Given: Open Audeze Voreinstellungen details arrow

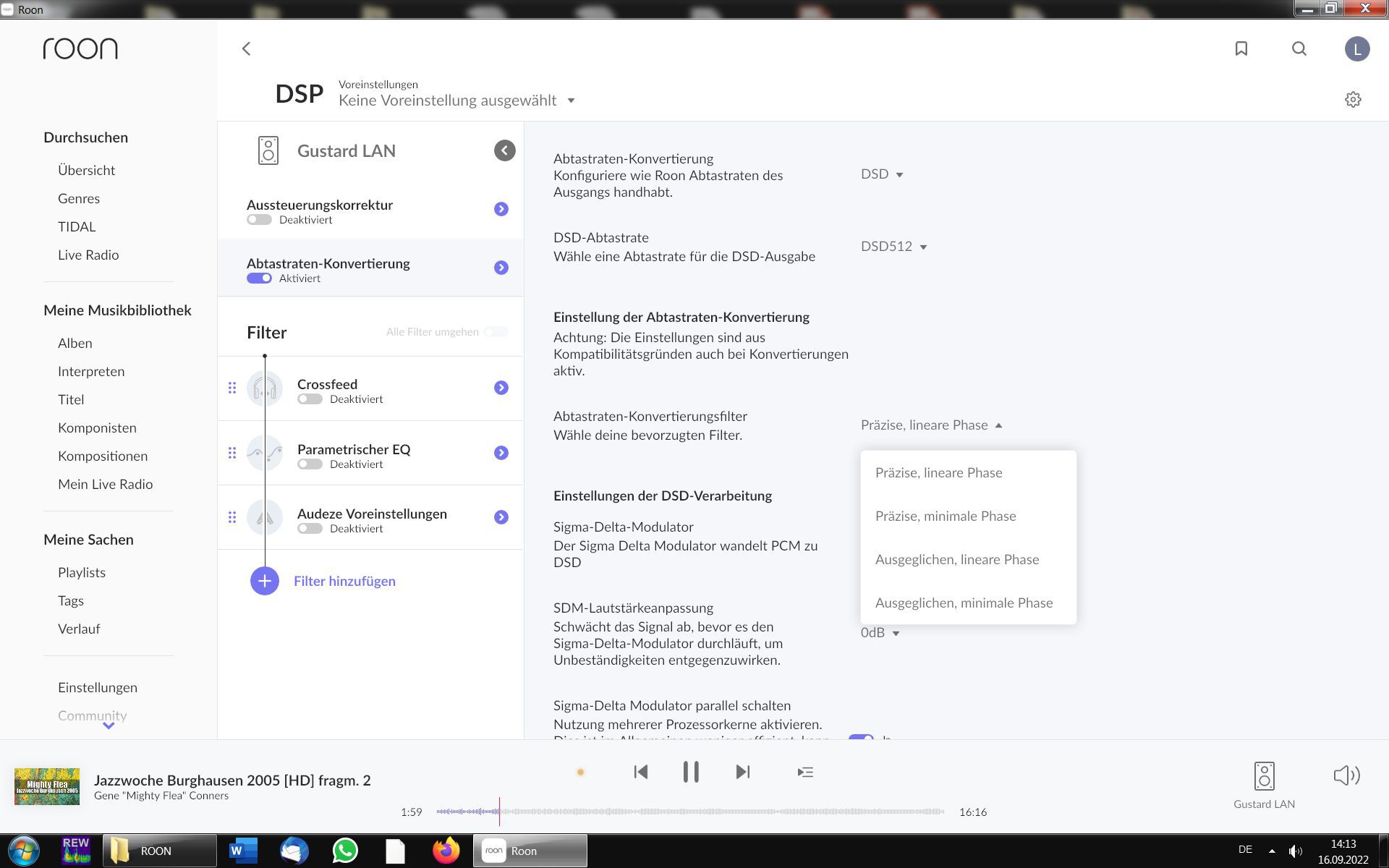Looking at the screenshot, I should [501, 517].
